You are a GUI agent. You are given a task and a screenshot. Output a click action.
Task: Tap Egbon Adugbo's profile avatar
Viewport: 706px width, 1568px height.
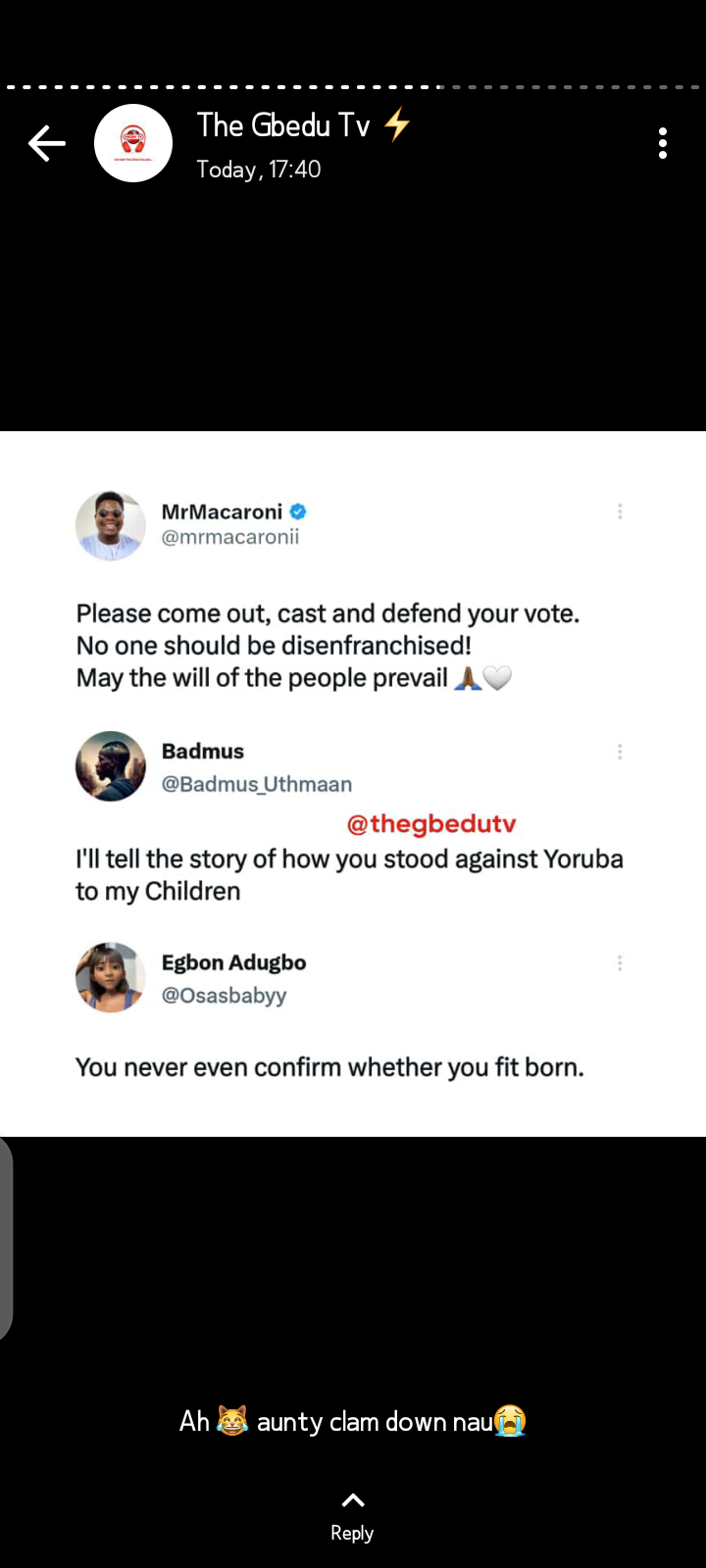[x=111, y=977]
